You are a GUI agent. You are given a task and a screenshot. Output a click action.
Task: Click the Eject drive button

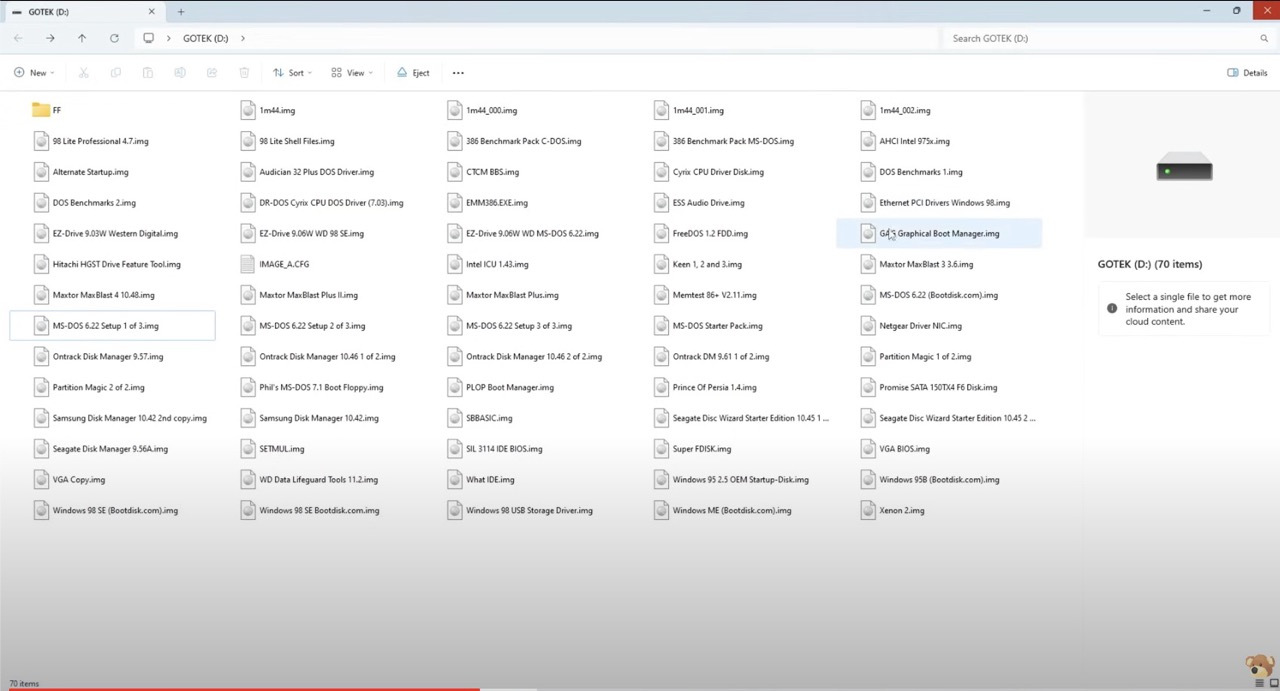tap(413, 73)
